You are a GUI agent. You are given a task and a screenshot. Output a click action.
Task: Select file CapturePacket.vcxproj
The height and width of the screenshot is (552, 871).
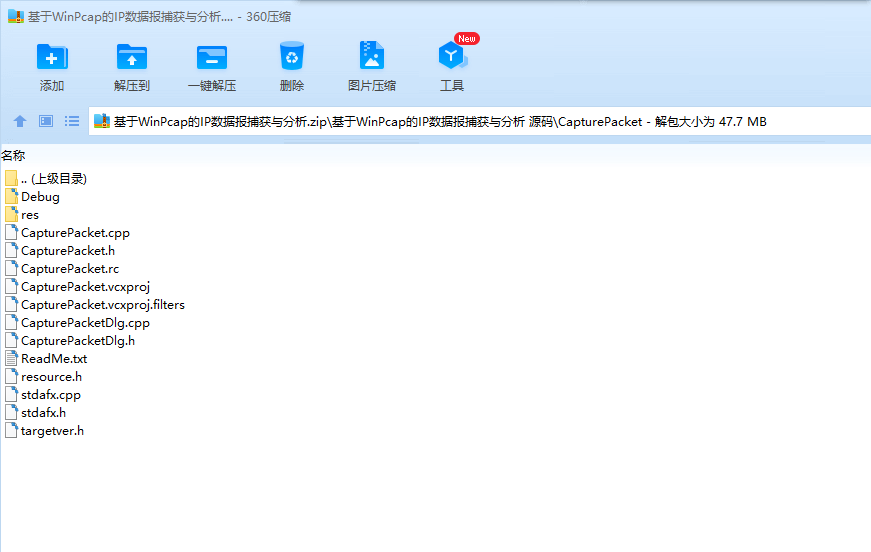click(x=78, y=287)
